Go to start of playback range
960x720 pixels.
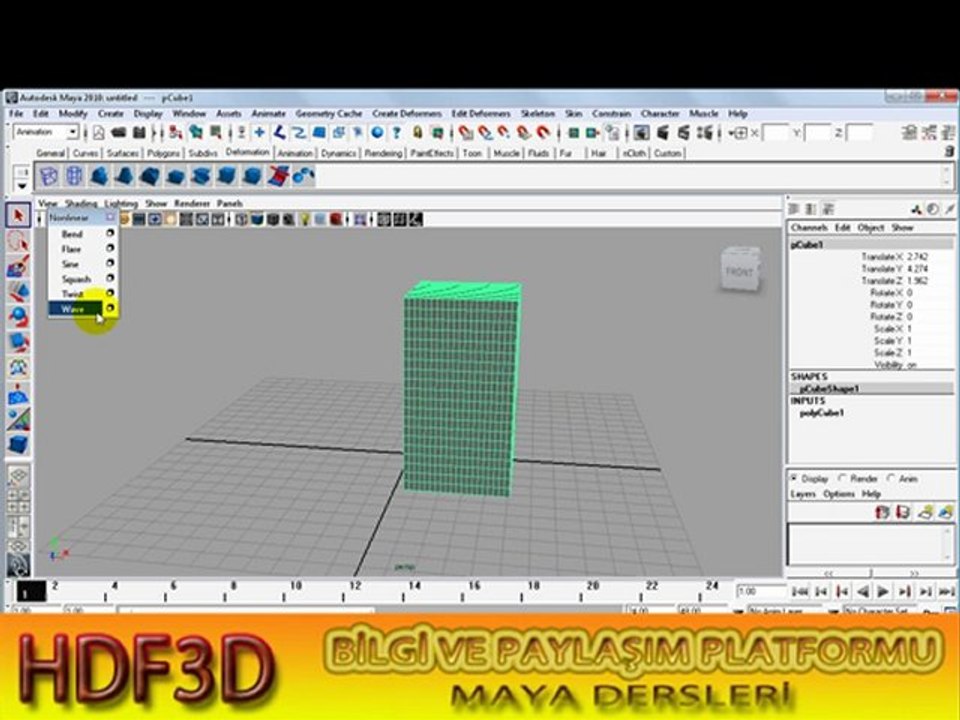coord(800,591)
